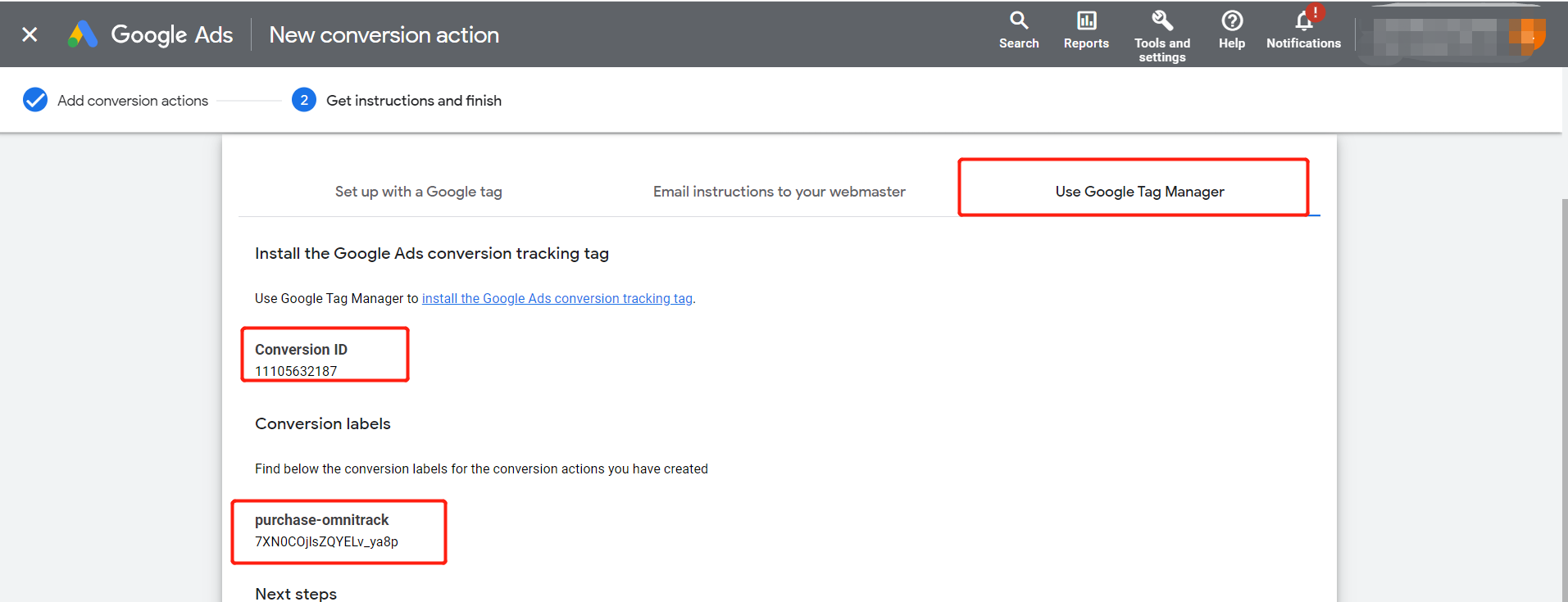Close the new conversion action dialog

coord(30,34)
